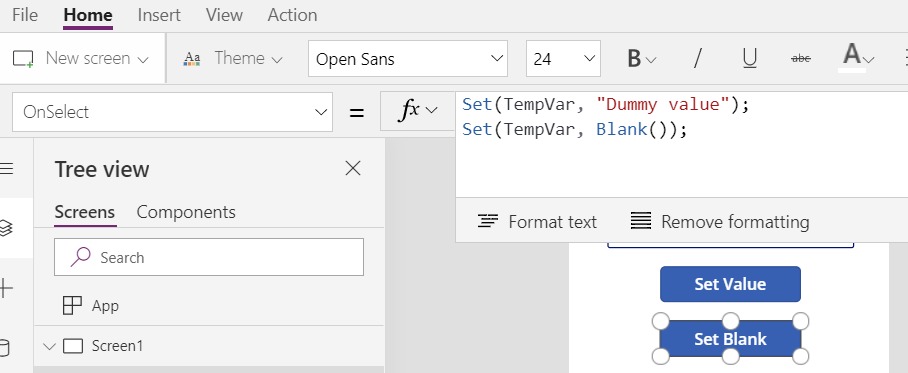This screenshot has width=908, height=373.
Task: Close the Tree view panel
Action: tap(353, 169)
